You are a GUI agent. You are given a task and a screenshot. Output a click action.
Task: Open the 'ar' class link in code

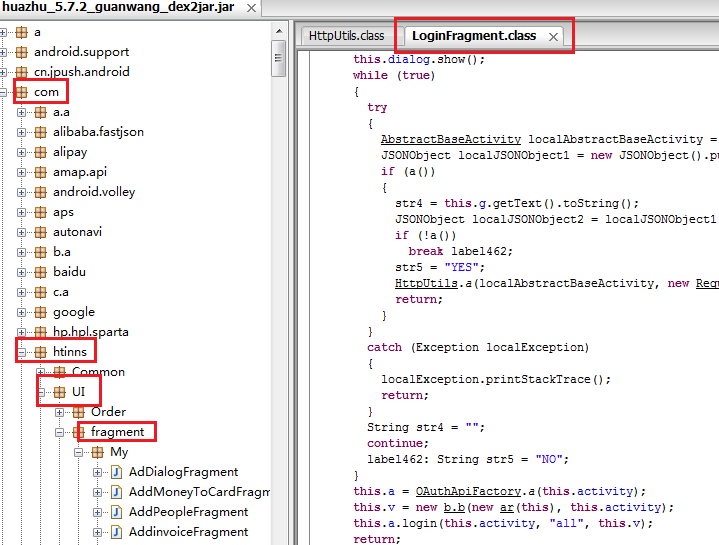coord(507,507)
